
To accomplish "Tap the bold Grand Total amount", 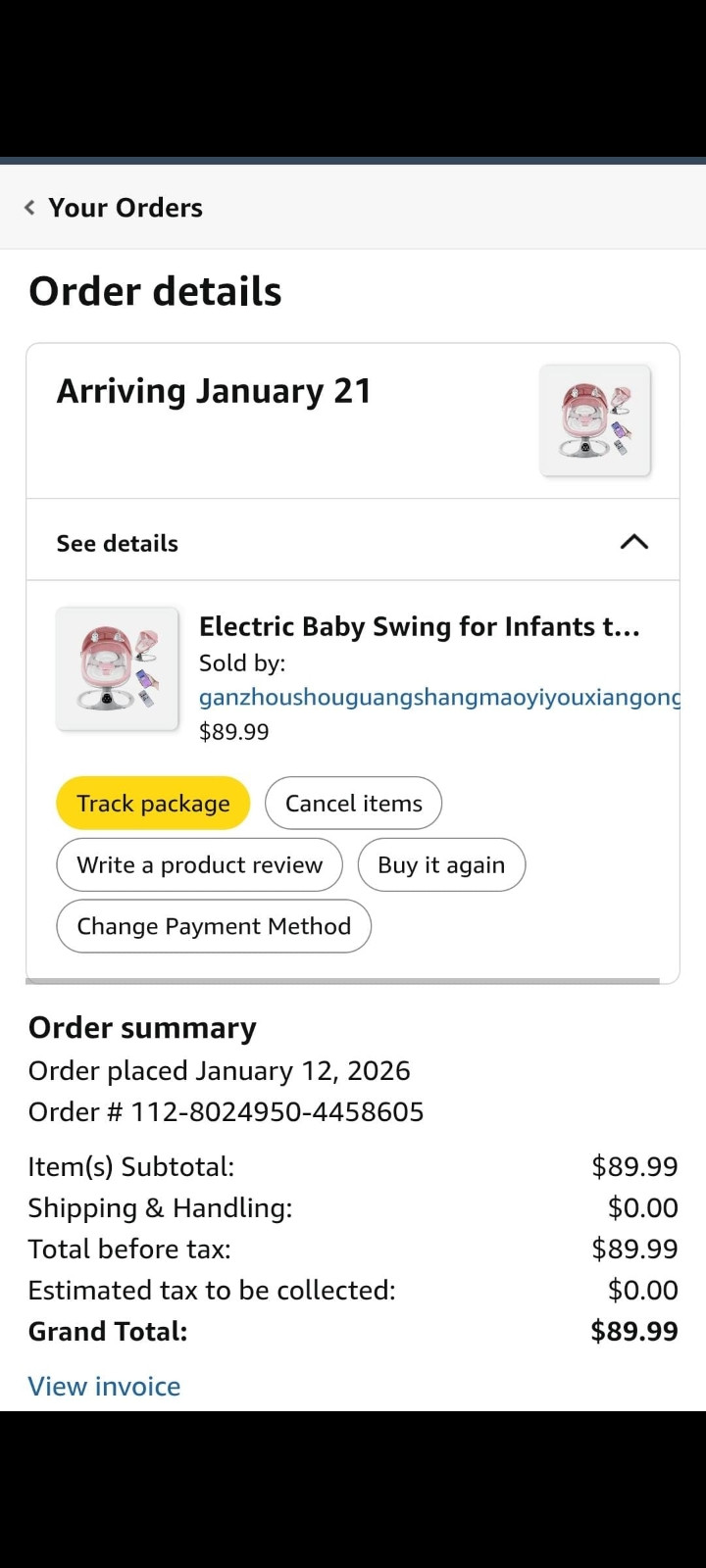I will pyautogui.click(x=633, y=1332).
